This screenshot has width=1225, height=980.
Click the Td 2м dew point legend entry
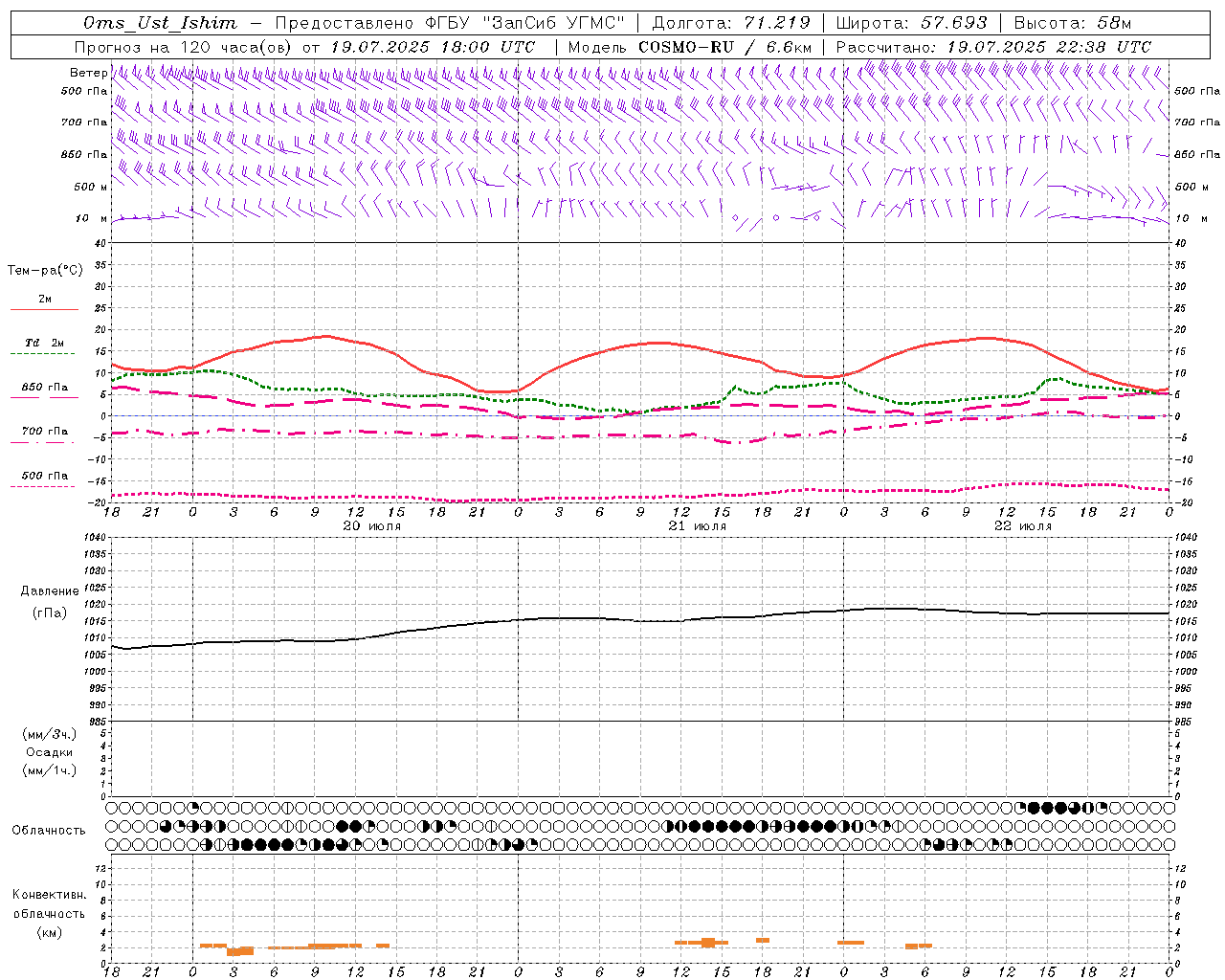point(45,343)
